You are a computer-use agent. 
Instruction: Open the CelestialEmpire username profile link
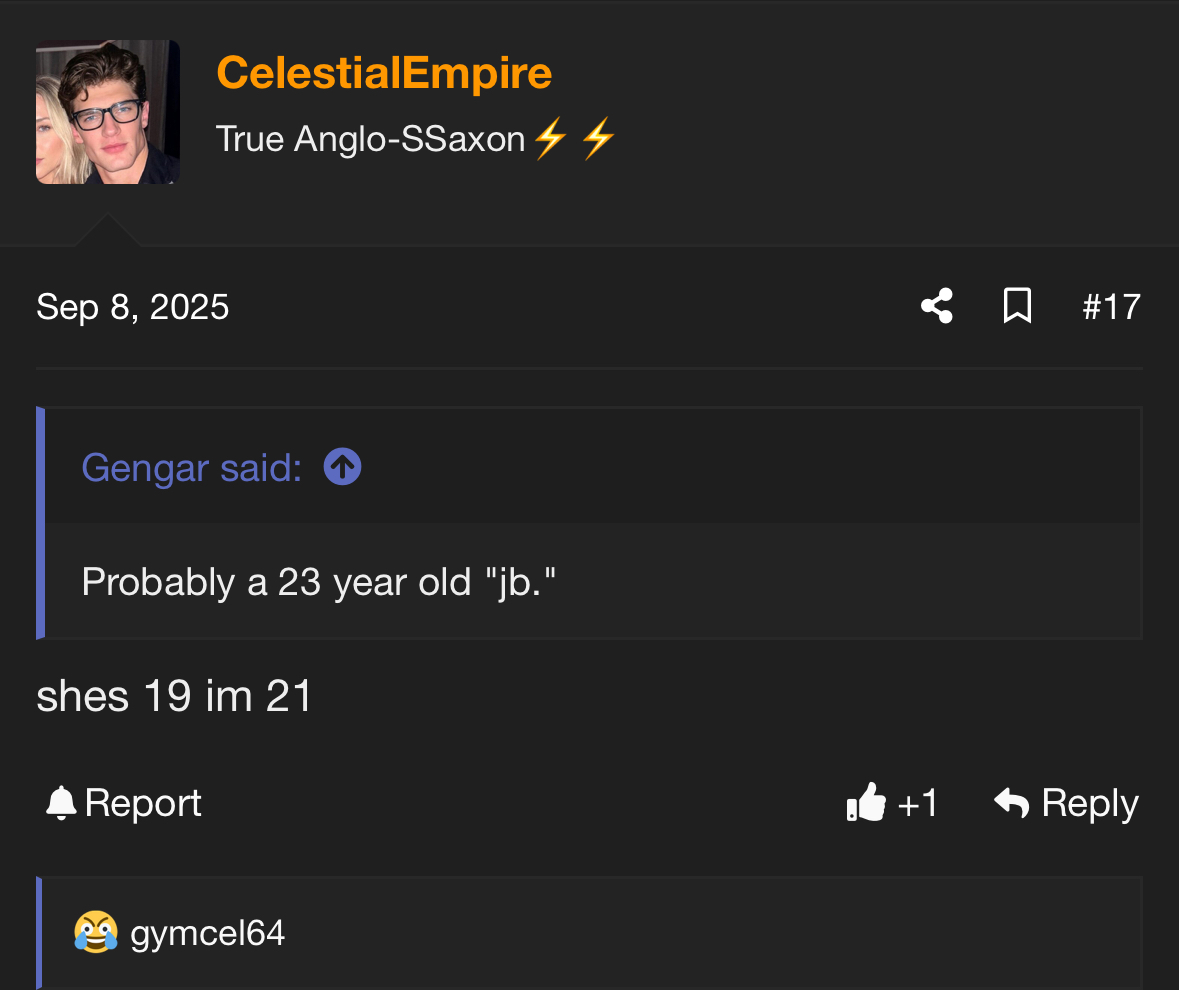384,73
